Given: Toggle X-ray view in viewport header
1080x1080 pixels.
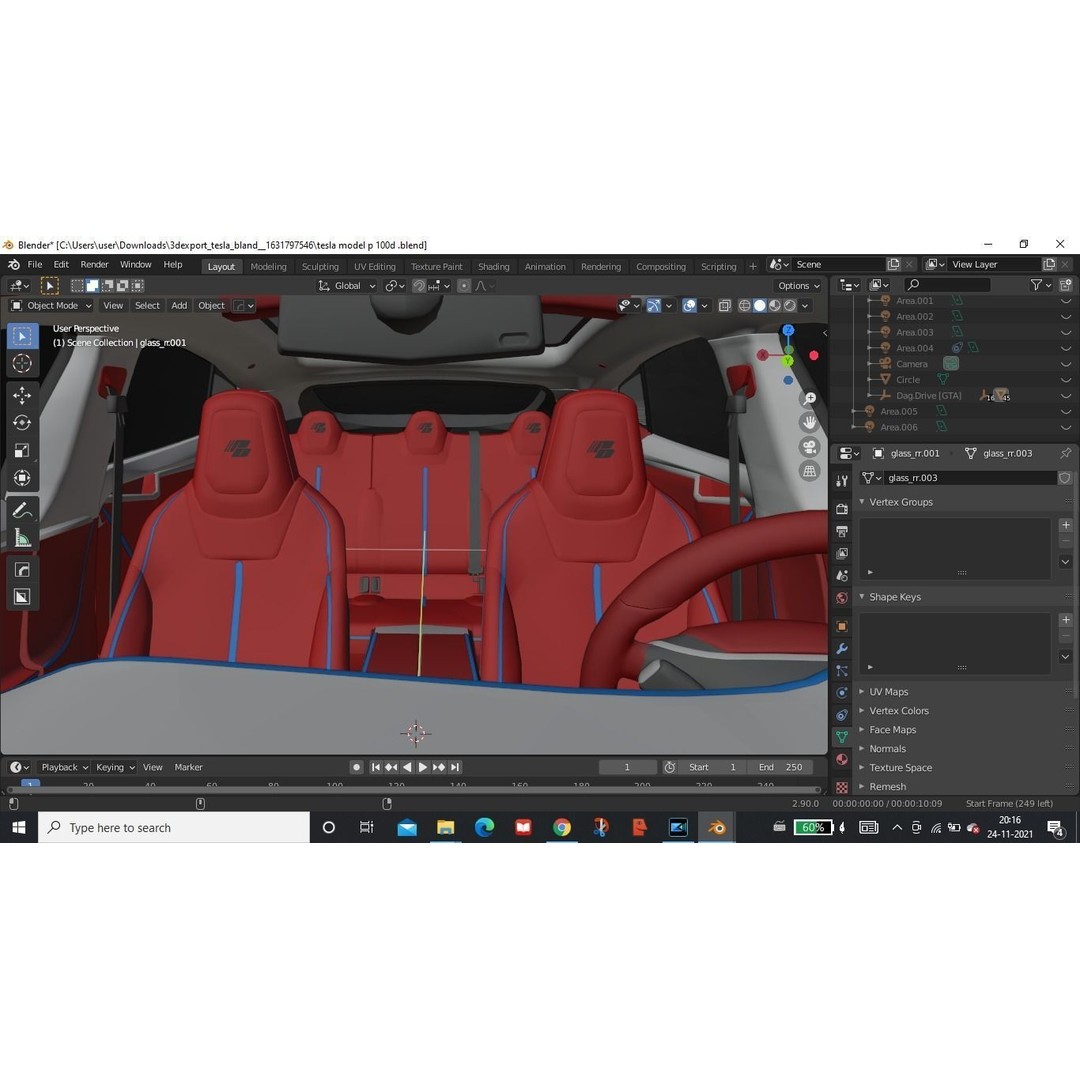Looking at the screenshot, I should (724, 305).
